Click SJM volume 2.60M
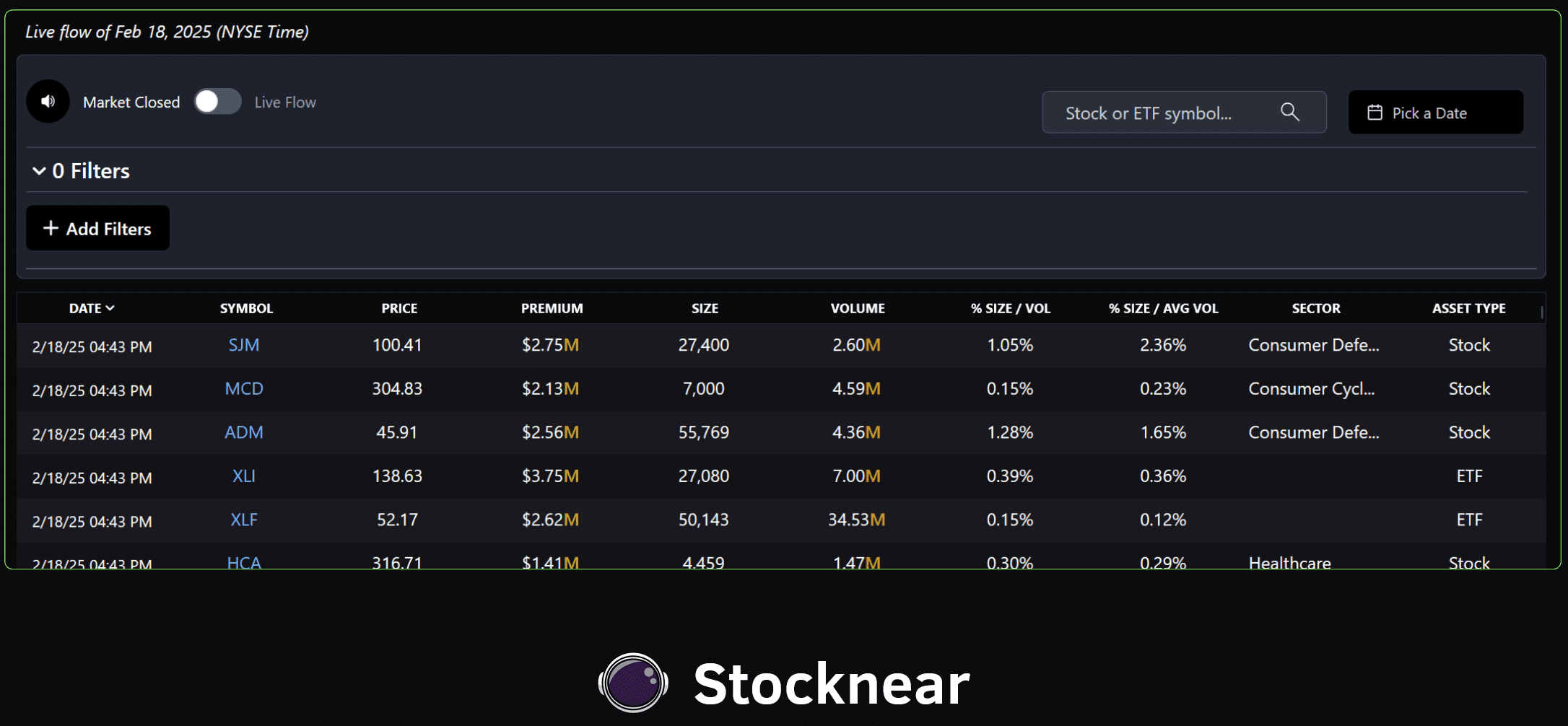Viewport: 1568px width, 726px height. 856,345
